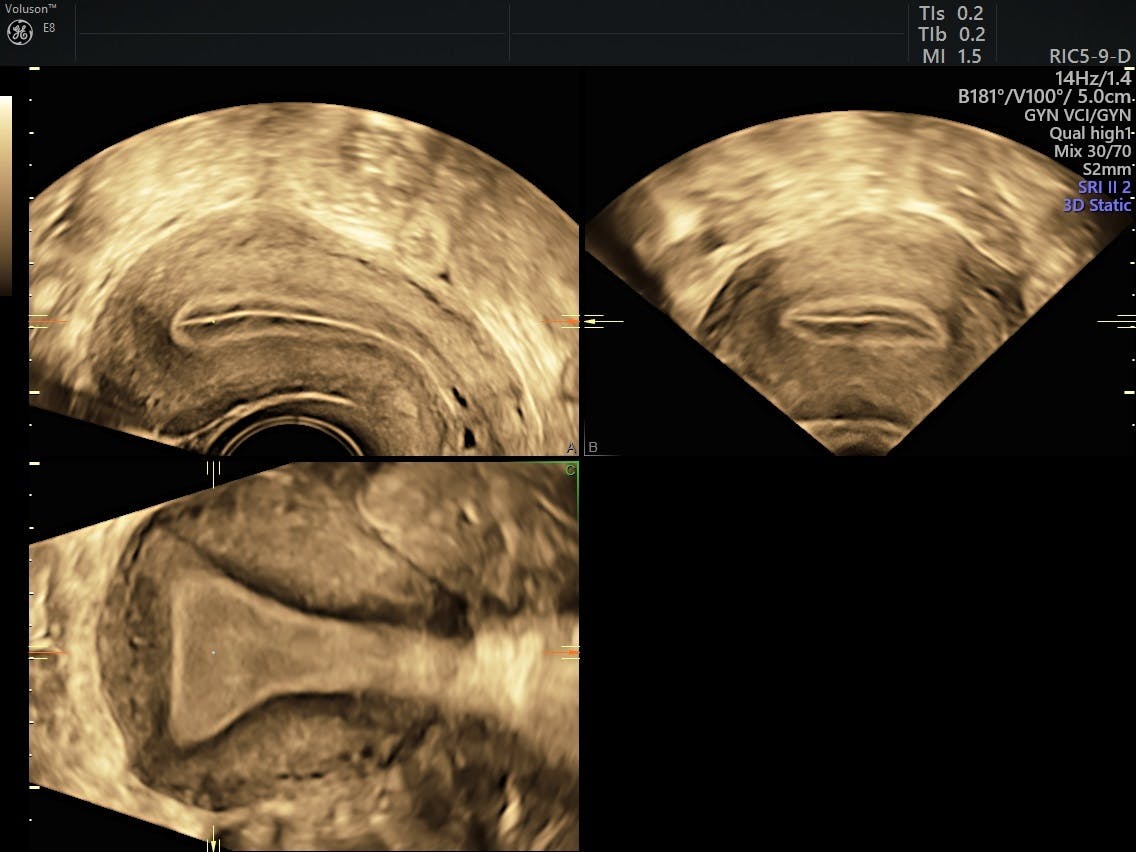Click the SRI II 2 setting label
1136x852 pixels.
[x=1104, y=187]
